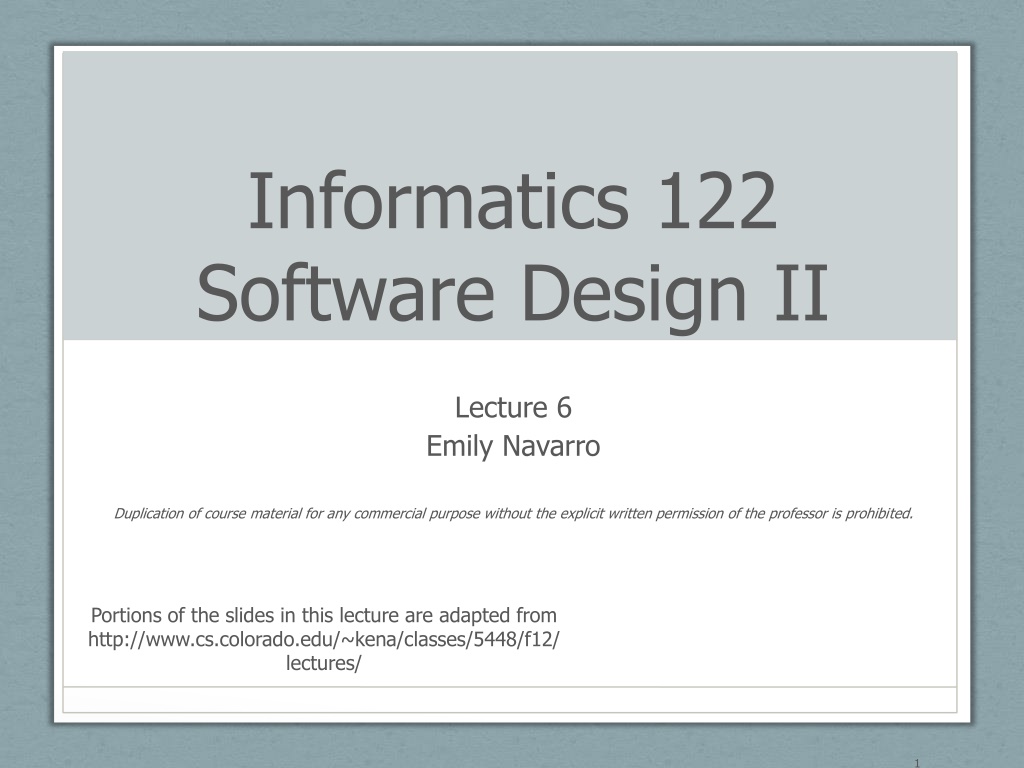The width and height of the screenshot is (1024, 768).
Task: Open the cs.colorado.edu lecture URL
Action: click(x=324, y=639)
